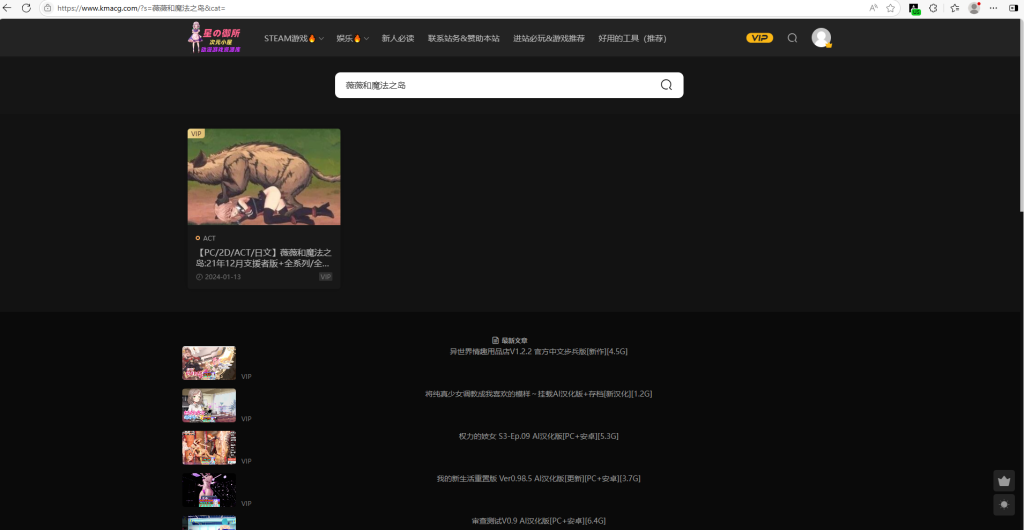The image size is (1024, 530).
Task: Click the page vertical scrollbar
Action: click(1021, 117)
